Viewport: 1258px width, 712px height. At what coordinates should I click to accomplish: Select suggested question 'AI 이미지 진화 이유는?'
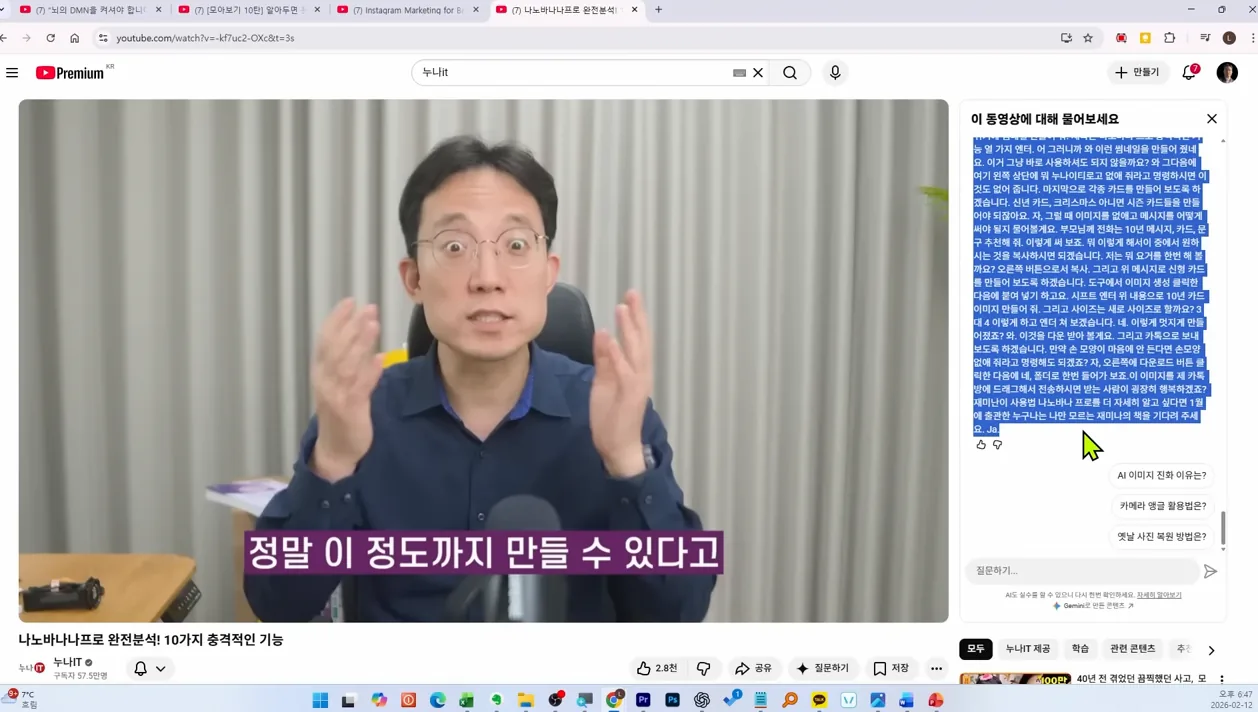1161,475
